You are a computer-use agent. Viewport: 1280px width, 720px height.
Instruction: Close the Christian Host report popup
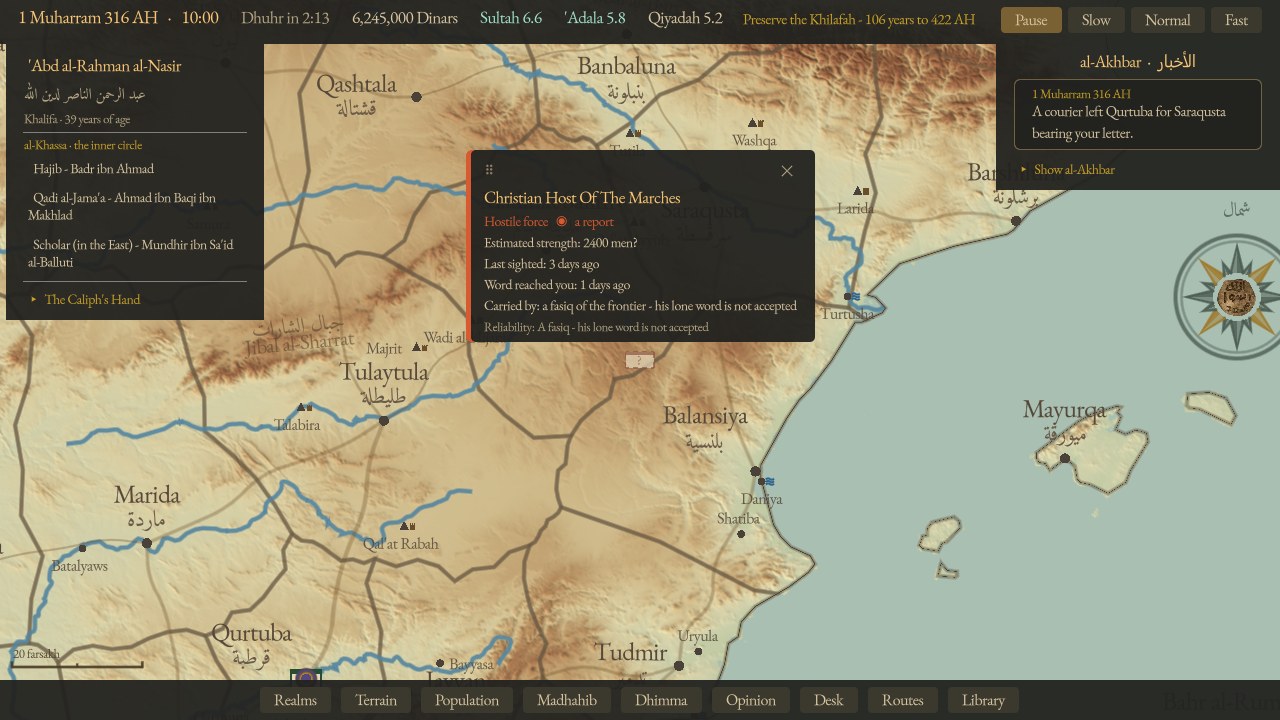coord(787,171)
